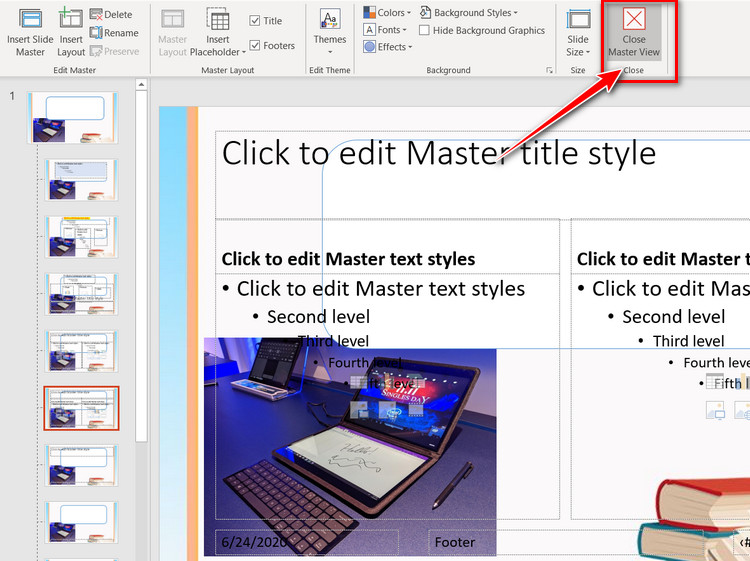
Task: Click right column 'Third level' text
Action: pyautogui.click(x=688, y=341)
